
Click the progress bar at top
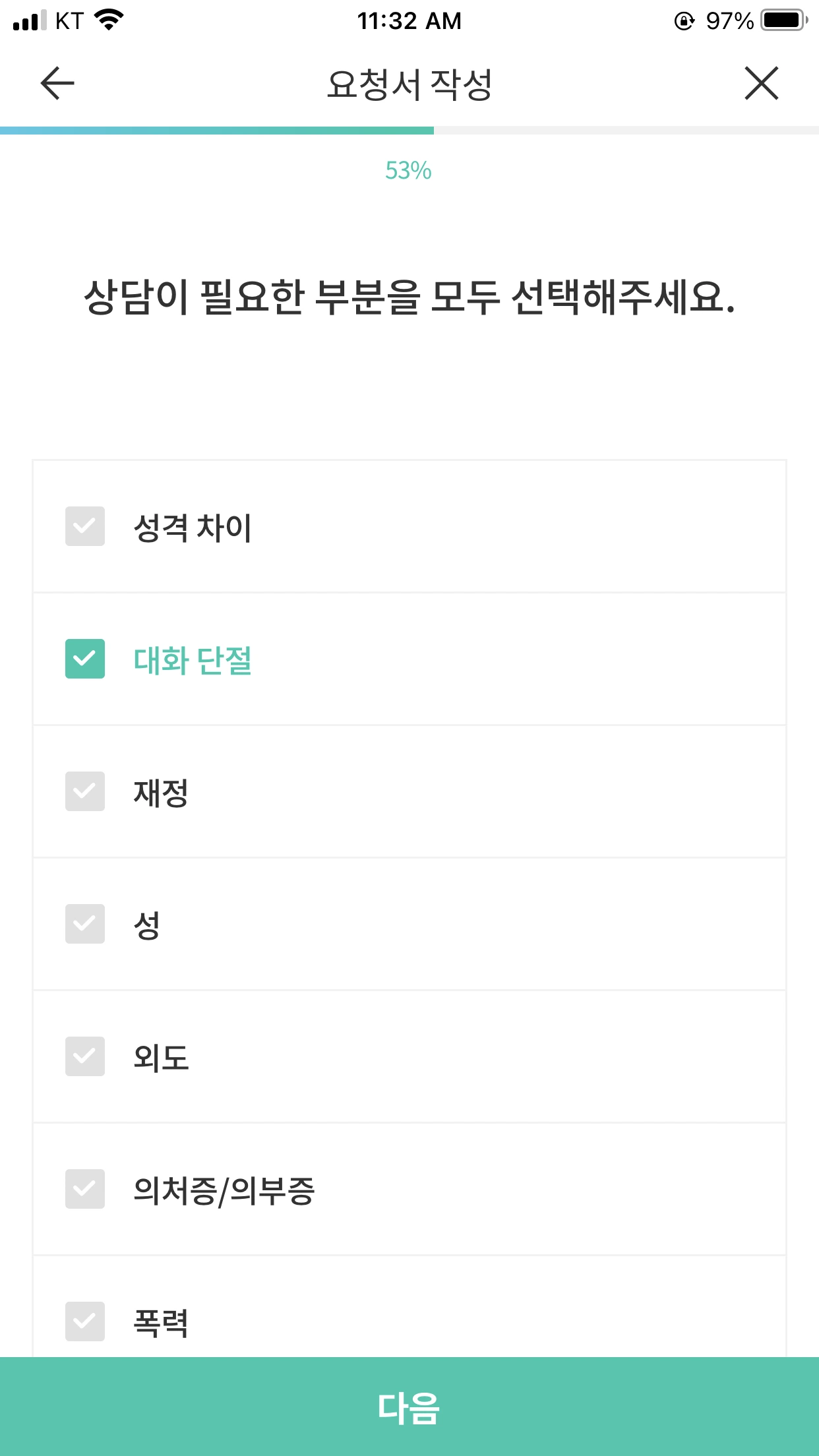[x=409, y=131]
